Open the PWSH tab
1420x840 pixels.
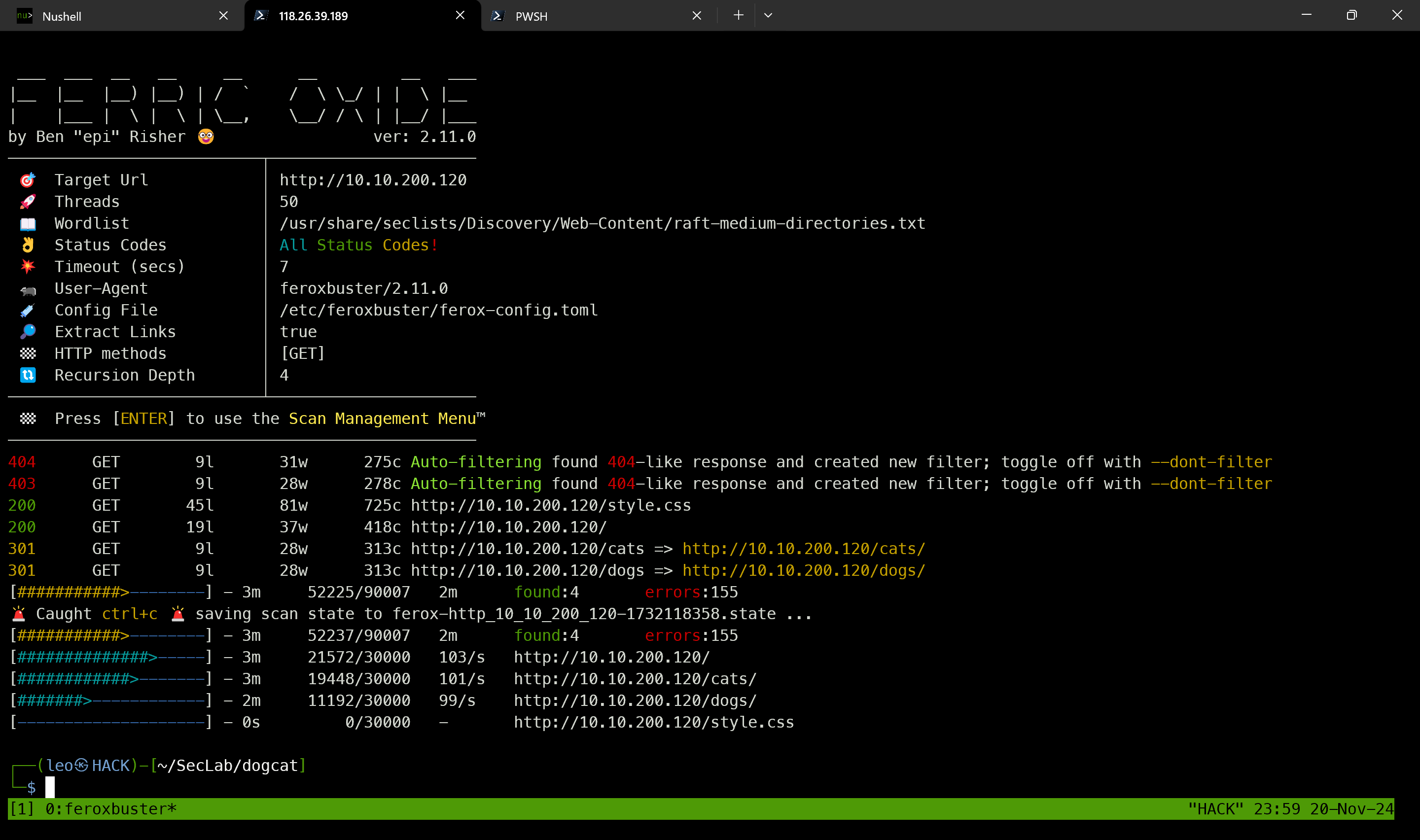[x=598, y=16]
